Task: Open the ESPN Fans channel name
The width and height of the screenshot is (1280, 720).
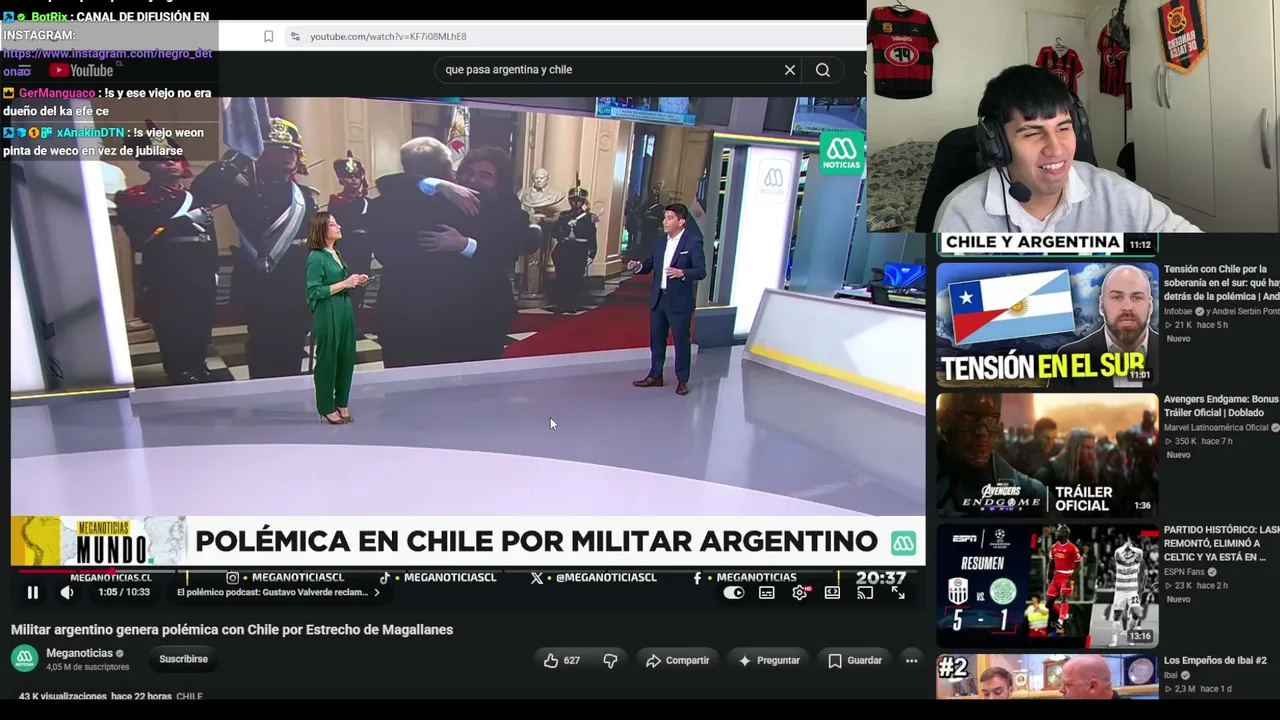Action: 1185,571
